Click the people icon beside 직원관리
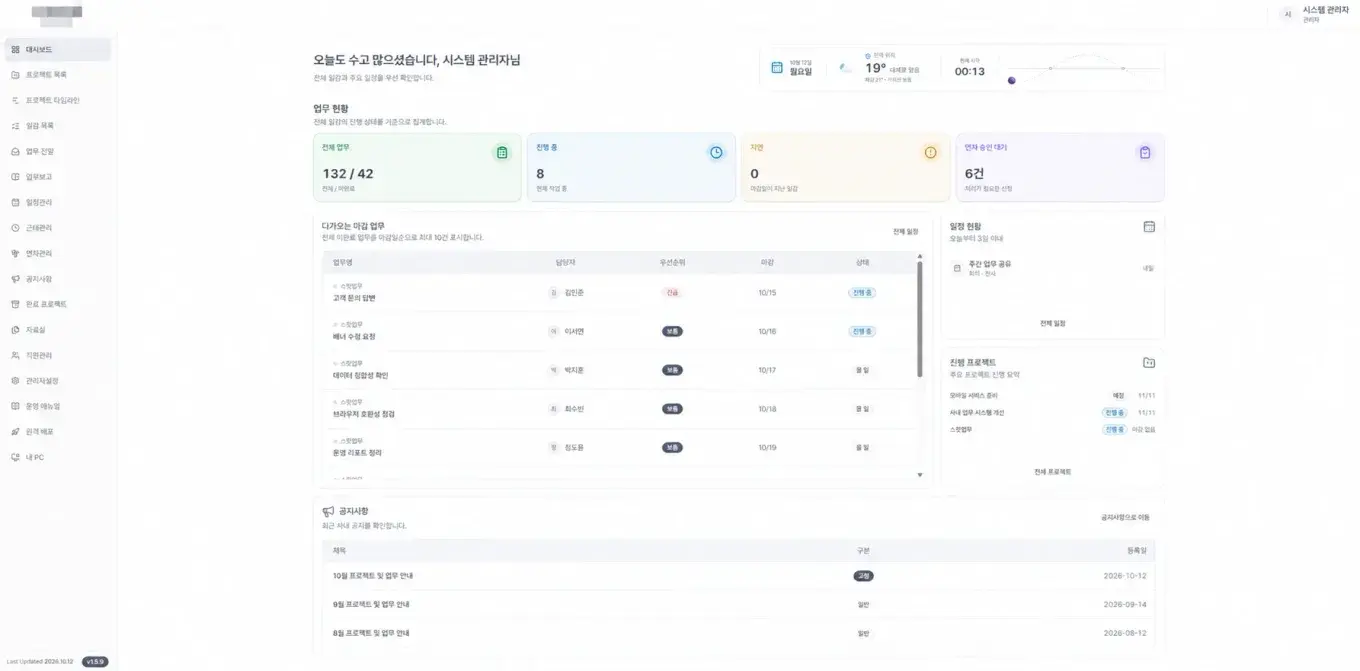The image size is (1360, 671). click(x=15, y=355)
